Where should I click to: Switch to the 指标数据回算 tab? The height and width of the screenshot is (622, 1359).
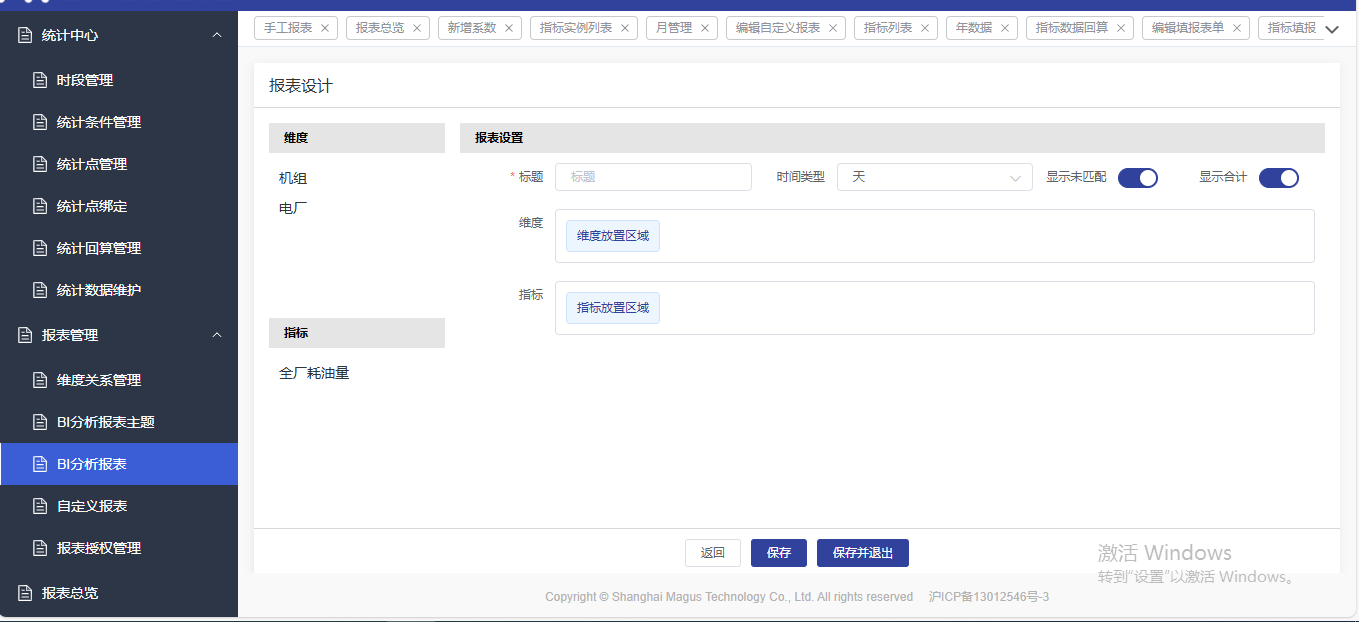(1071, 28)
